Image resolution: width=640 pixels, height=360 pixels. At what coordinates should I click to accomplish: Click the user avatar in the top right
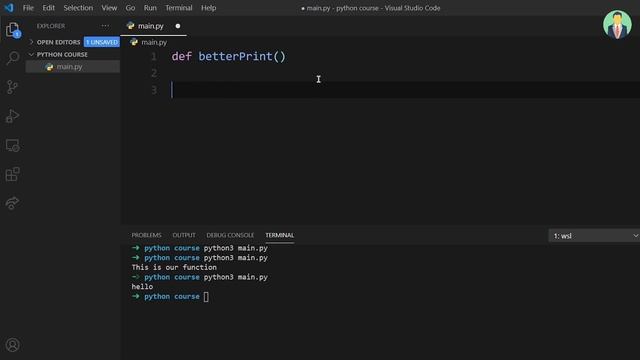pyautogui.click(x=617, y=24)
